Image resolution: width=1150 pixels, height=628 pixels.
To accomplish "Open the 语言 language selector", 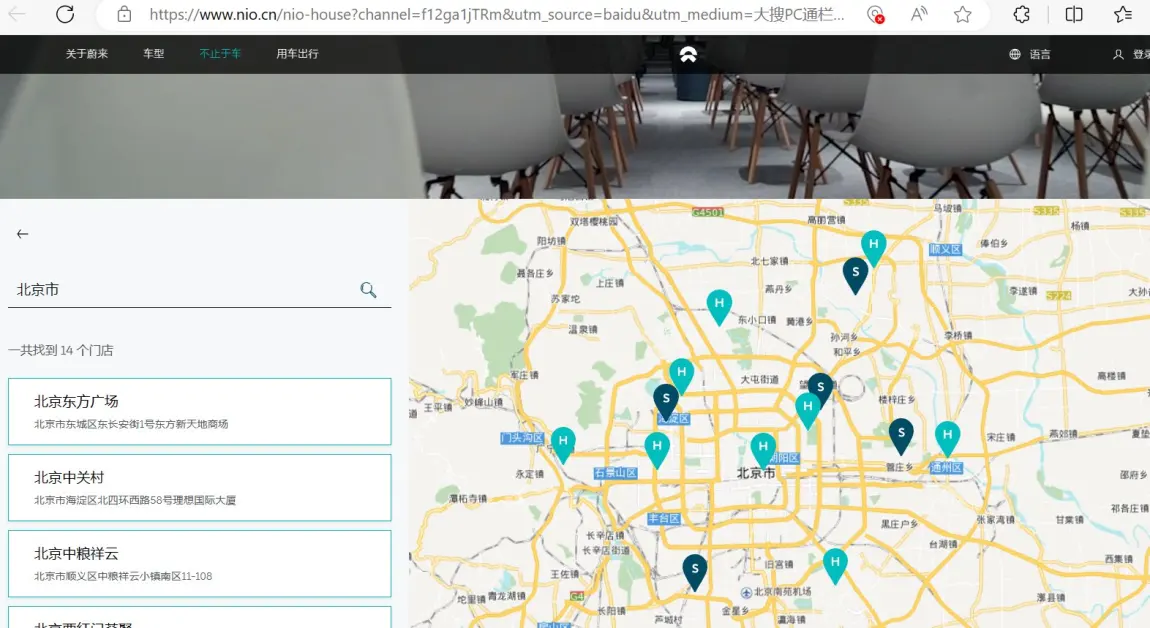I will [1040, 54].
